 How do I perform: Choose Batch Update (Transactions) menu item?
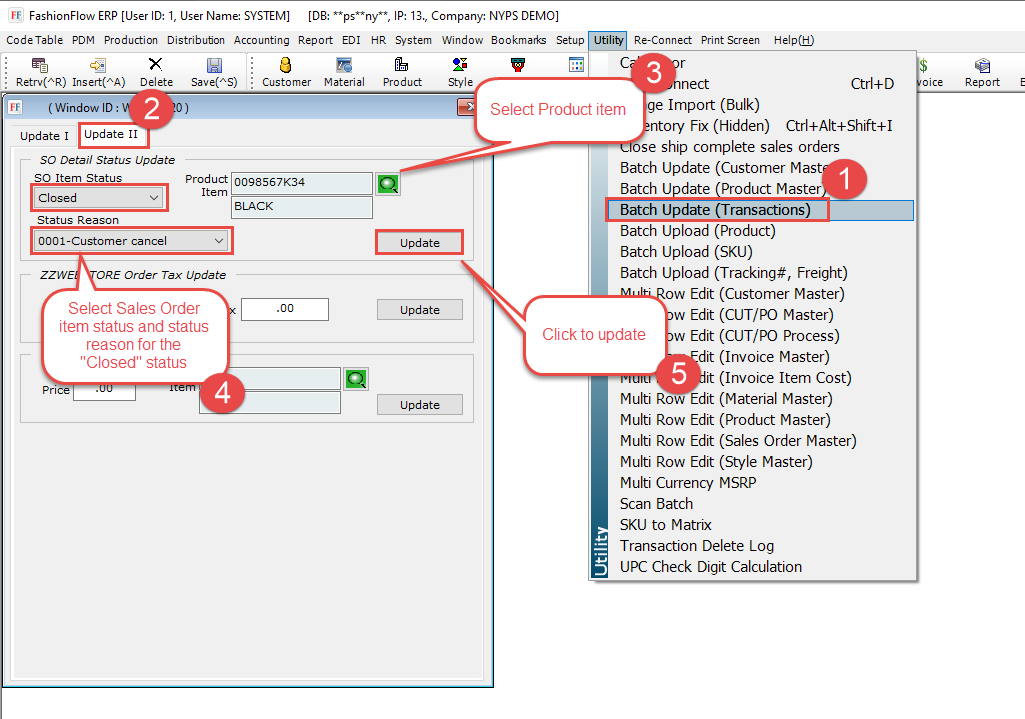pyautogui.click(x=715, y=210)
